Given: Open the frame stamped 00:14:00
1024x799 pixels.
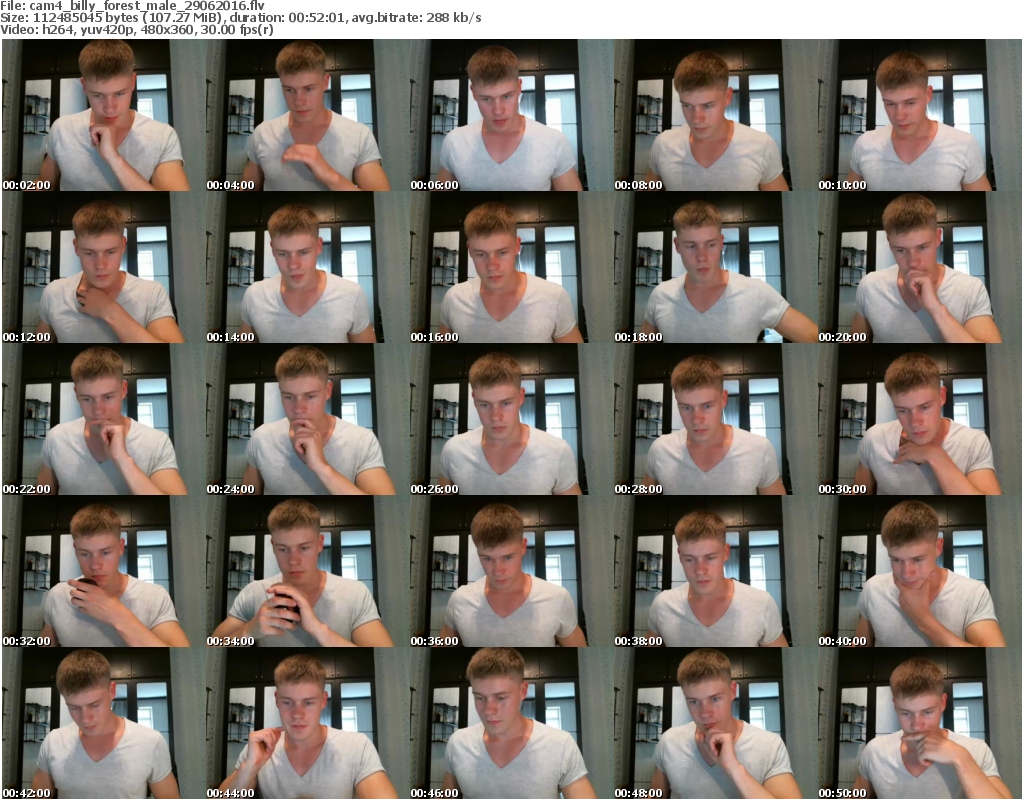Looking at the screenshot, I should (308, 267).
